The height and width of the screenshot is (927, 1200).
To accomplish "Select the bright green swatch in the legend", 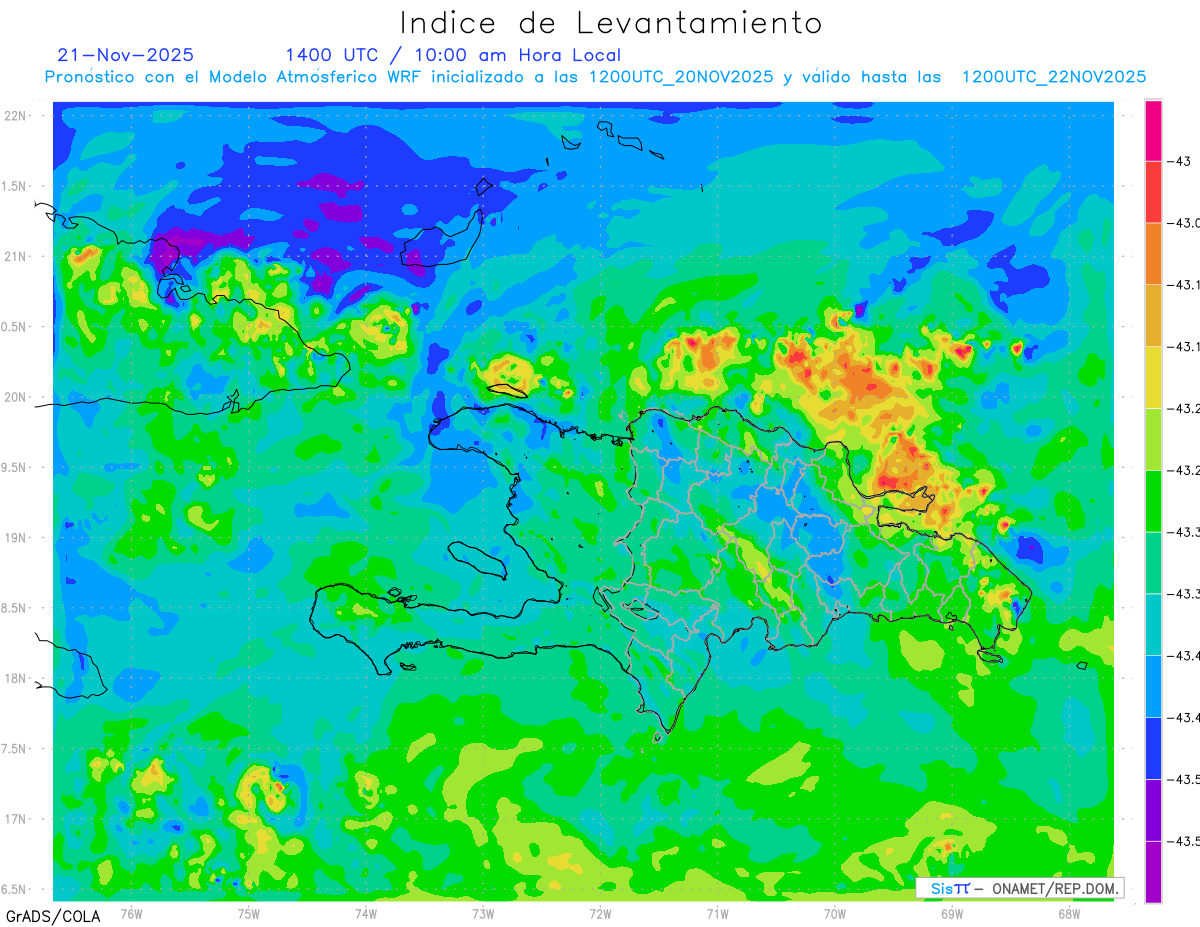I will [1153, 501].
